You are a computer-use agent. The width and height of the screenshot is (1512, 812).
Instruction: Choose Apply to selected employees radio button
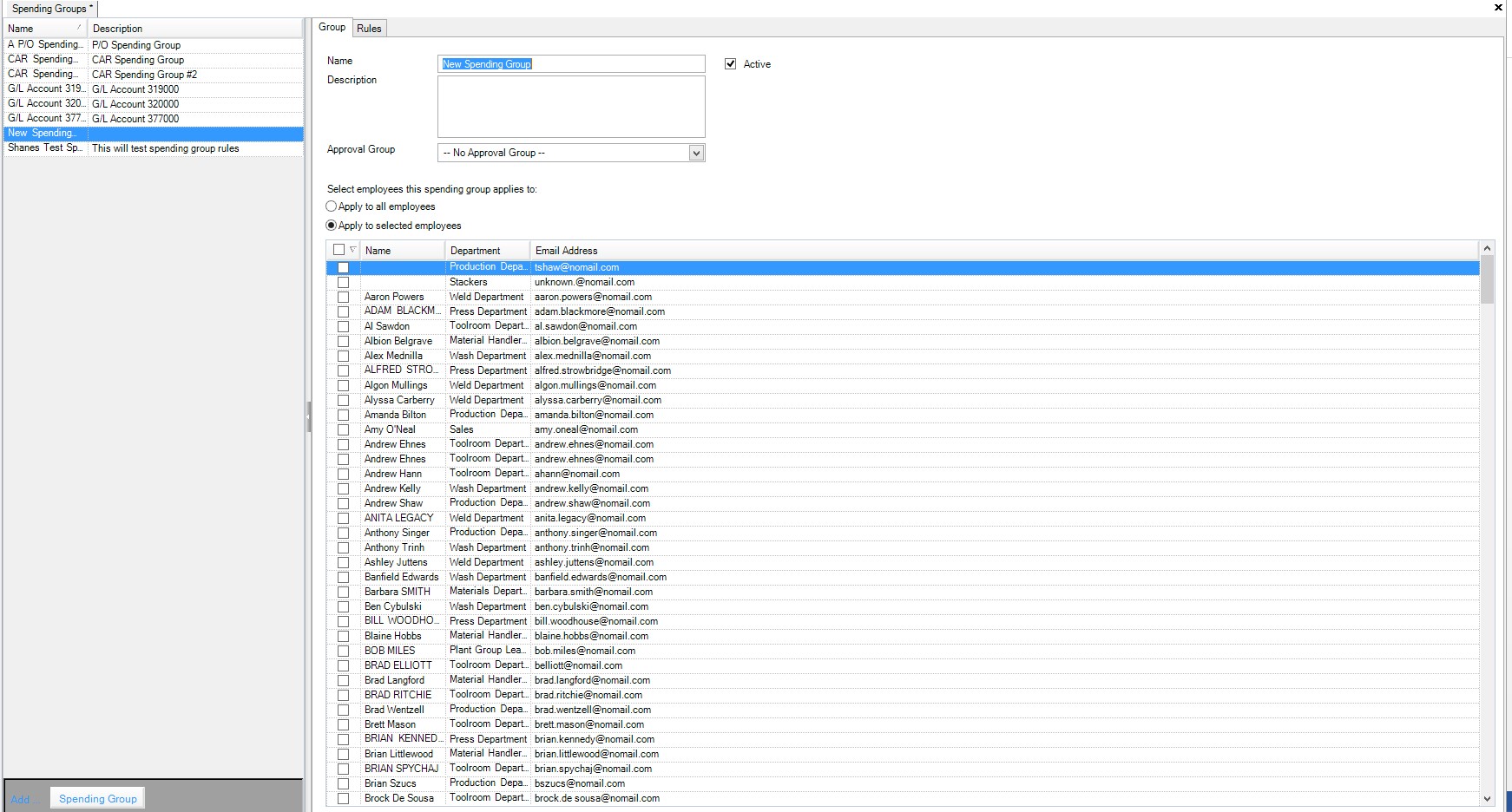(x=332, y=226)
